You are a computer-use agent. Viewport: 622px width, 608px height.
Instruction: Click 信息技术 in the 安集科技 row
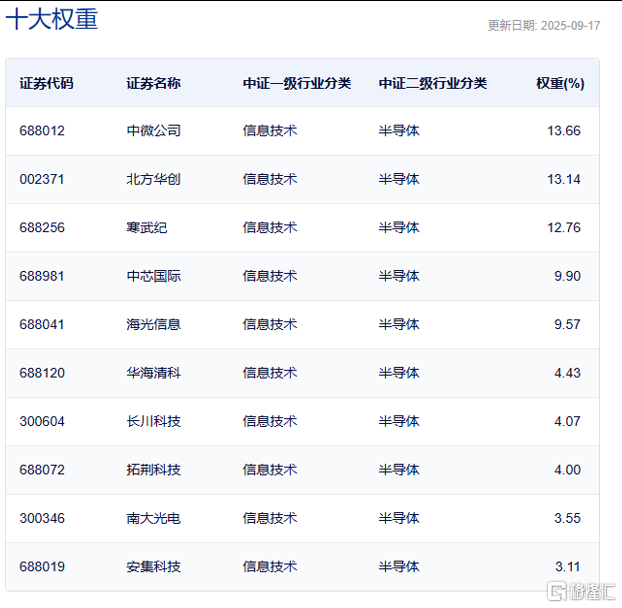point(270,567)
